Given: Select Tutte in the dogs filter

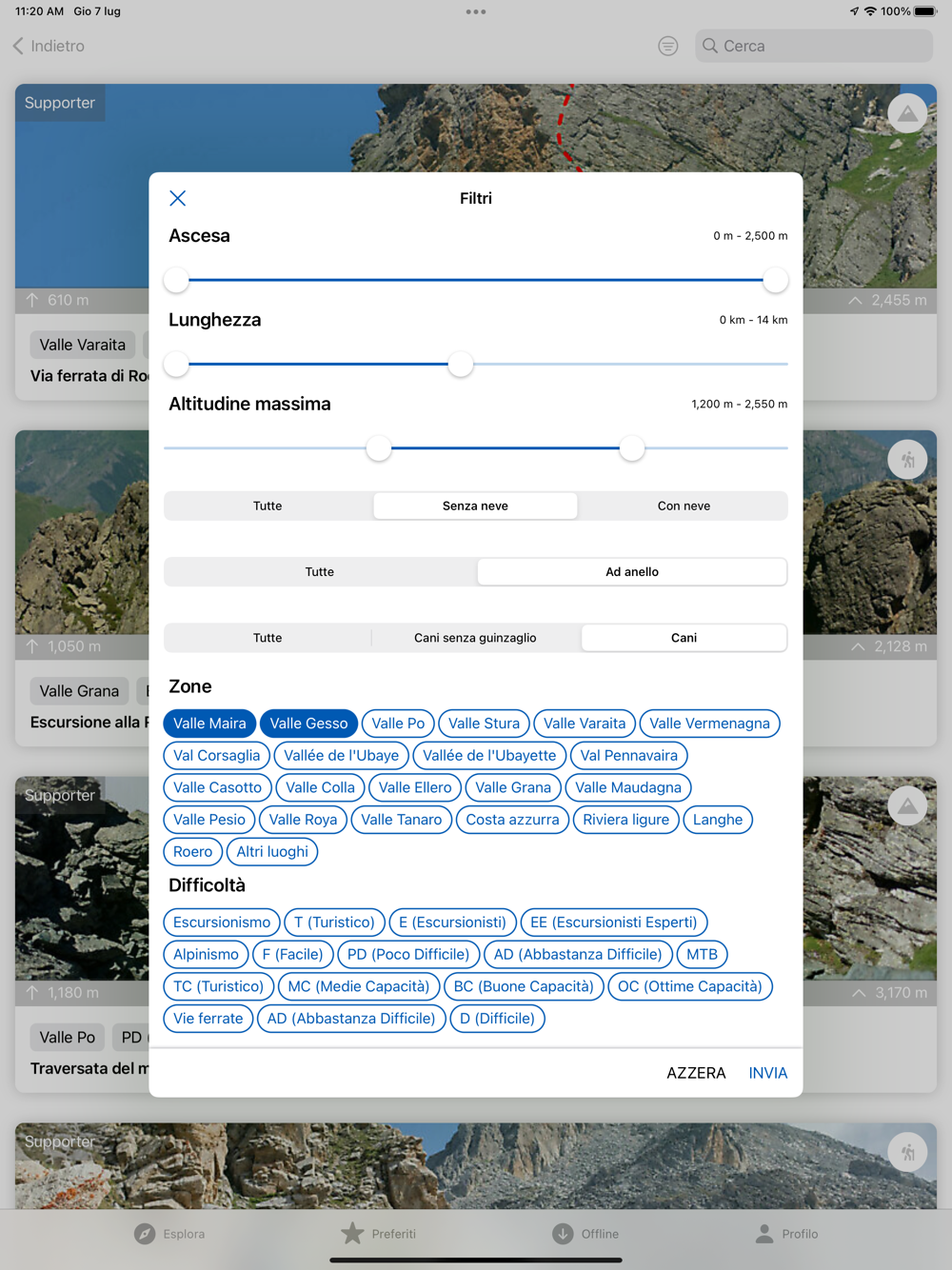Looking at the screenshot, I should [x=268, y=638].
